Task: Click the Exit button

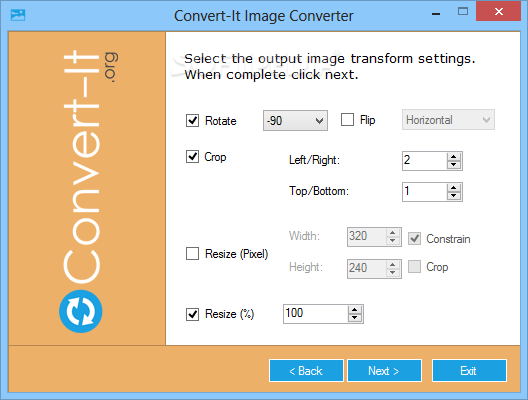Action: (x=469, y=370)
